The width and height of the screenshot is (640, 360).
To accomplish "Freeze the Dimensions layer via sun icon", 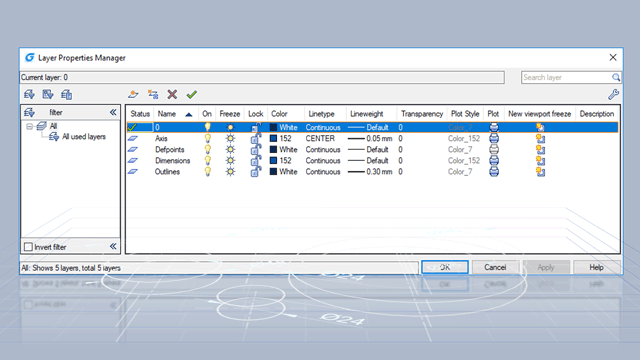I will [230, 160].
